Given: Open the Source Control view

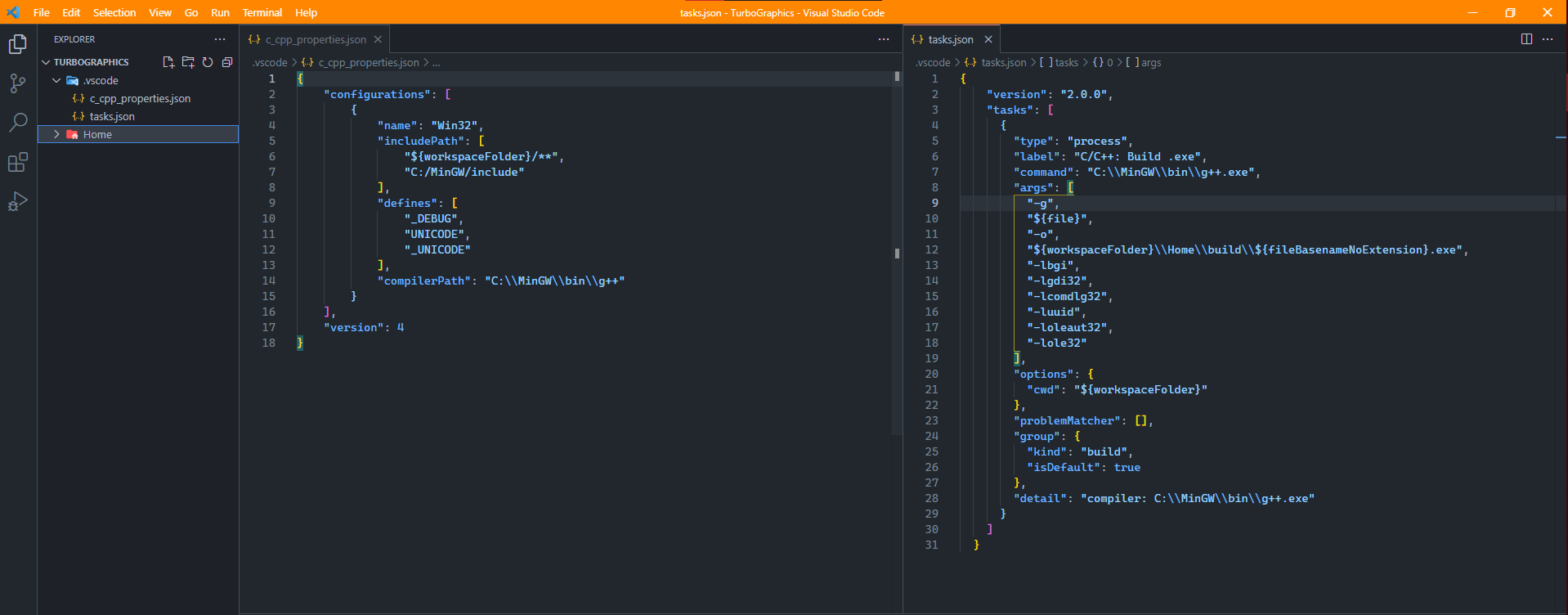Looking at the screenshot, I should [18, 83].
